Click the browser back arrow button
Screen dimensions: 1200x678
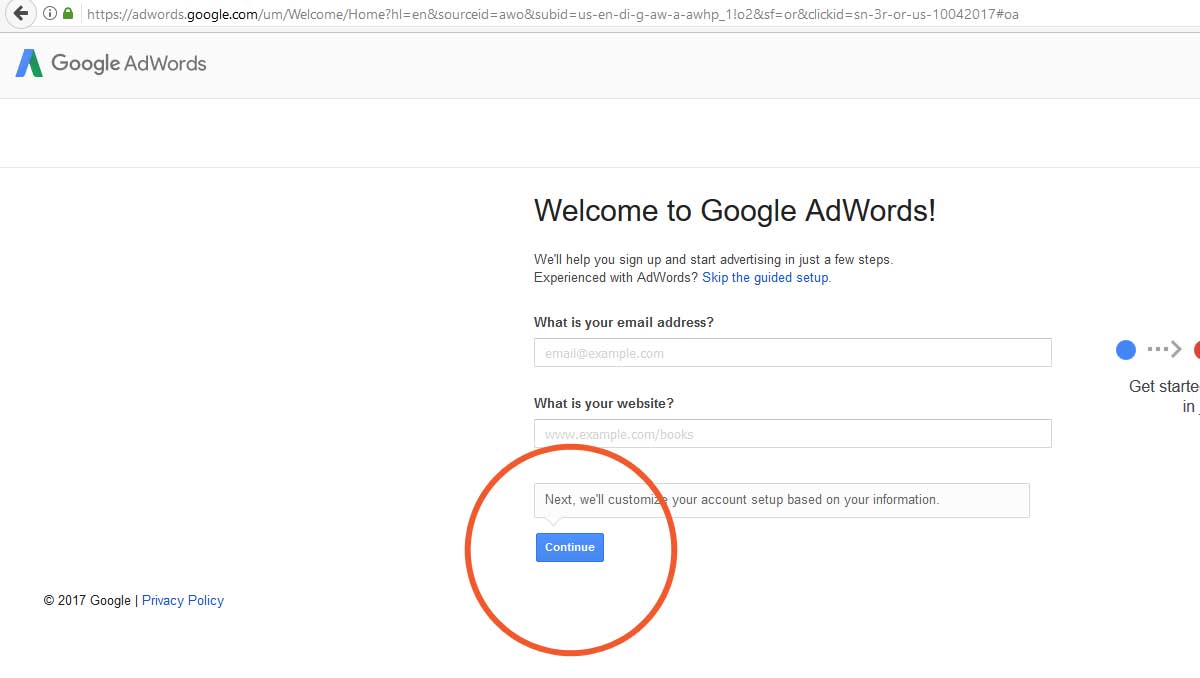19,14
